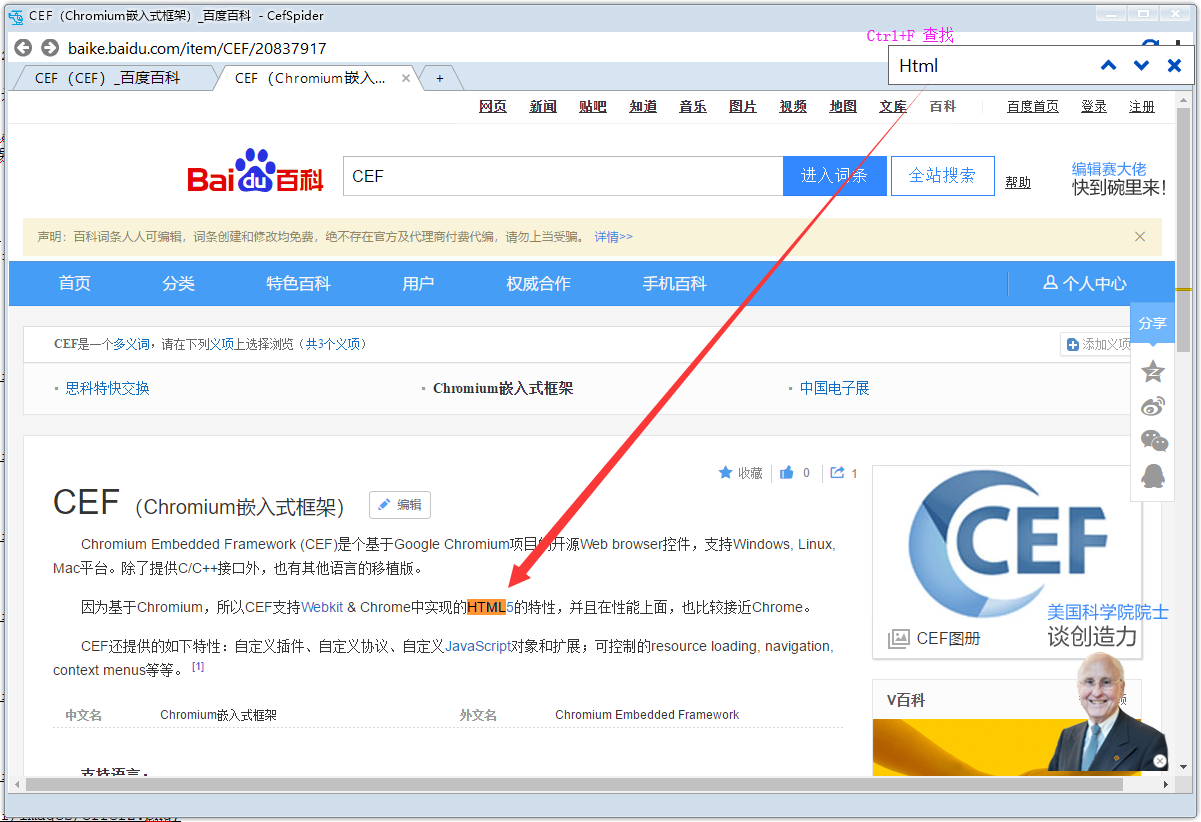Open 帮助 link
Screen dimensions: 1201x822
tap(1018, 182)
